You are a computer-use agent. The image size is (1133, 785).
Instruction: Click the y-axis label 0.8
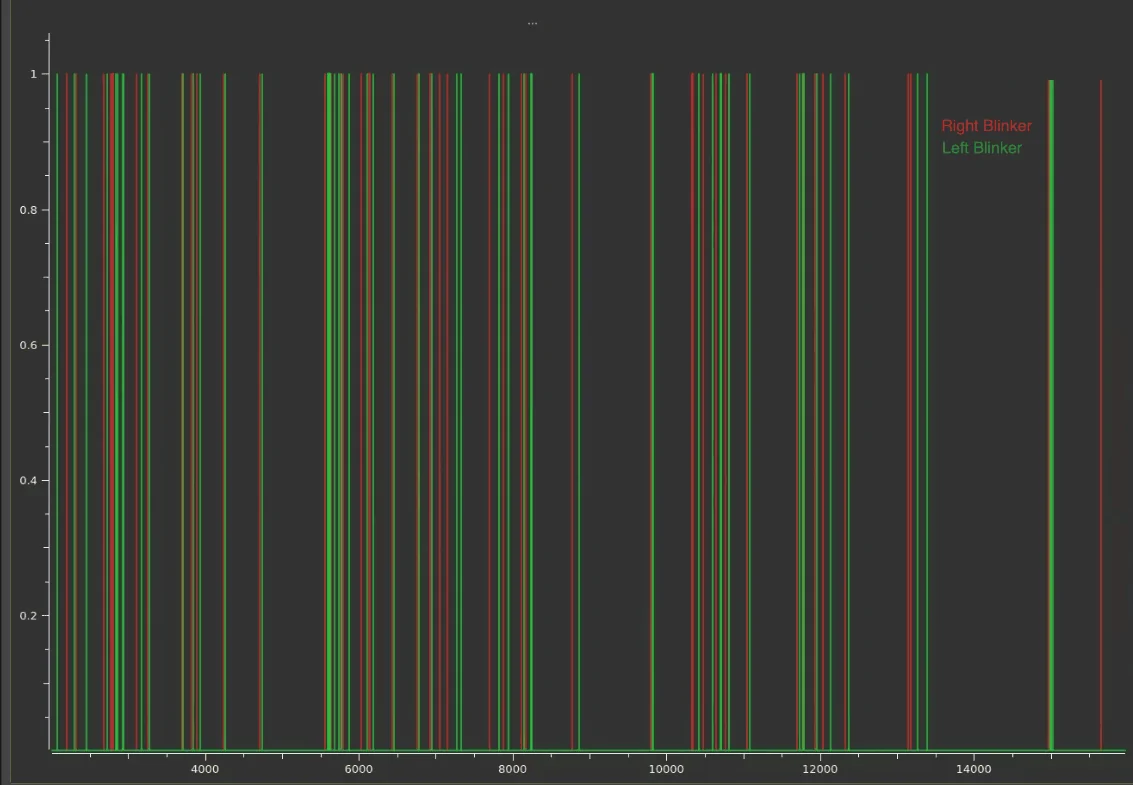click(28, 210)
